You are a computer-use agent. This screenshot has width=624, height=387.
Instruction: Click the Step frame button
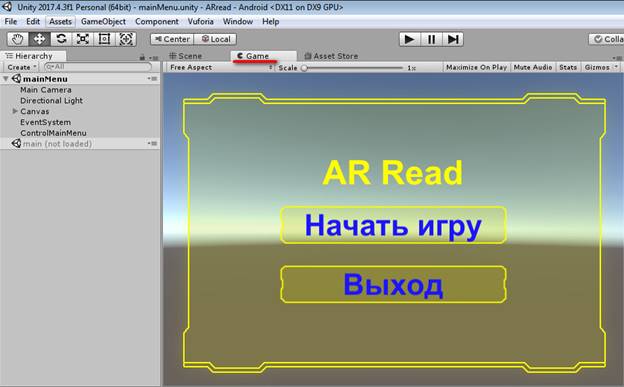coord(453,39)
